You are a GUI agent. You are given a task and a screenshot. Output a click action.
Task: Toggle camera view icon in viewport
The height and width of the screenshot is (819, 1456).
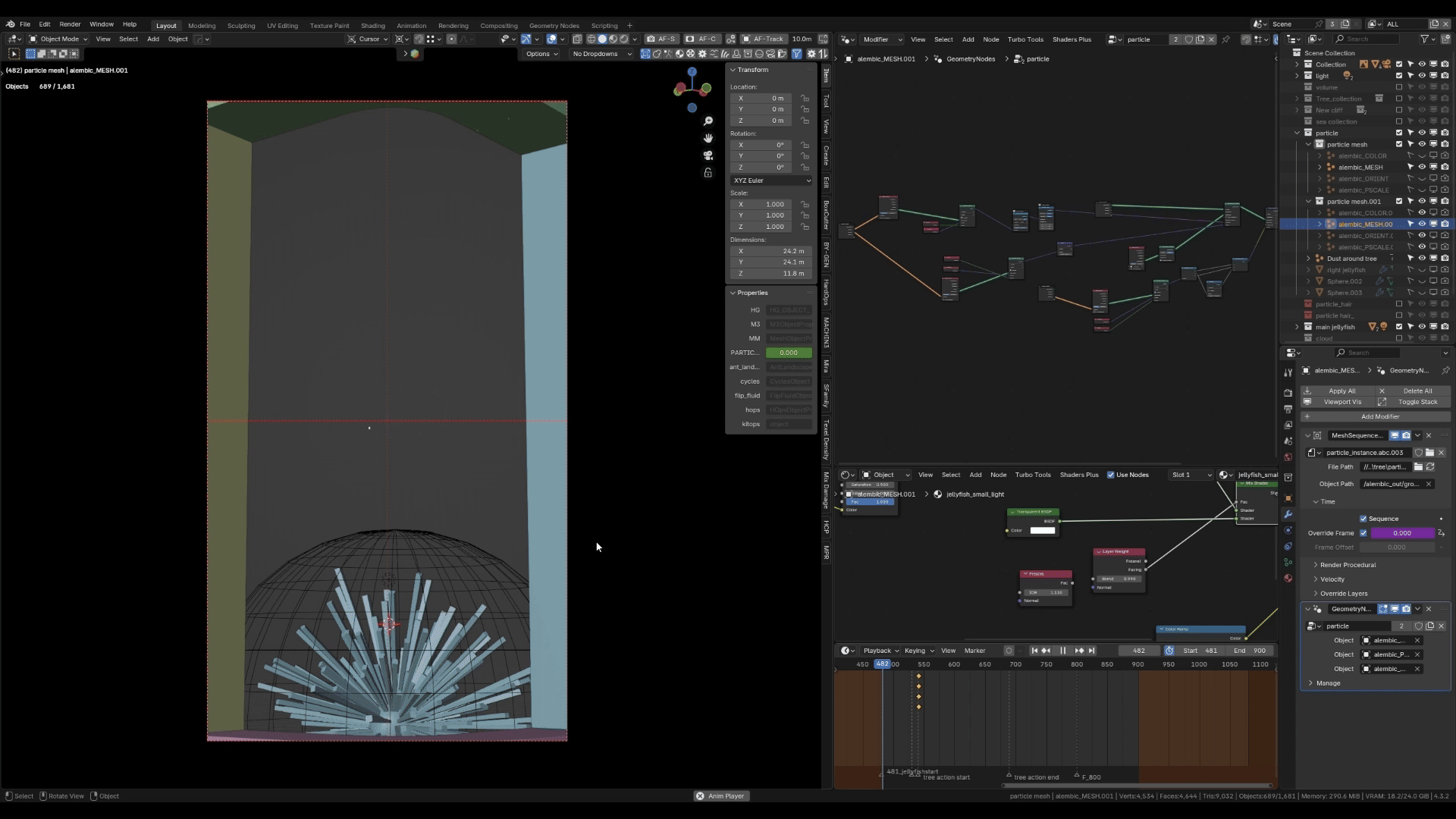[x=708, y=155]
